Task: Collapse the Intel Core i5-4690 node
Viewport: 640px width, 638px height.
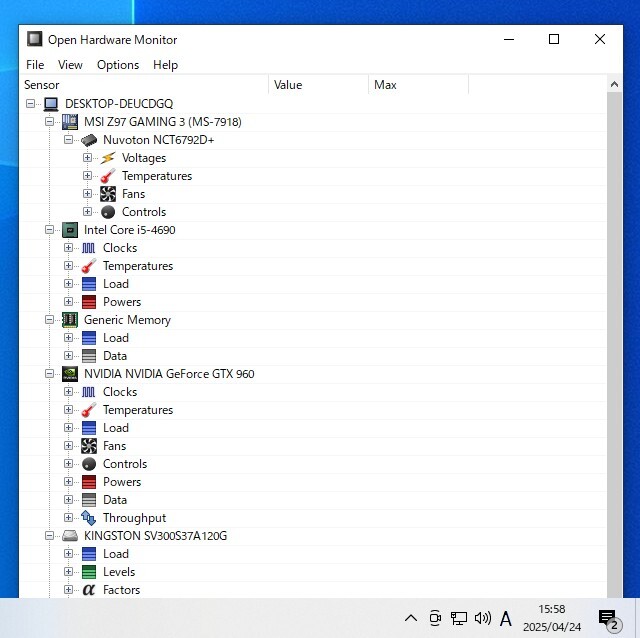Action: tap(49, 229)
